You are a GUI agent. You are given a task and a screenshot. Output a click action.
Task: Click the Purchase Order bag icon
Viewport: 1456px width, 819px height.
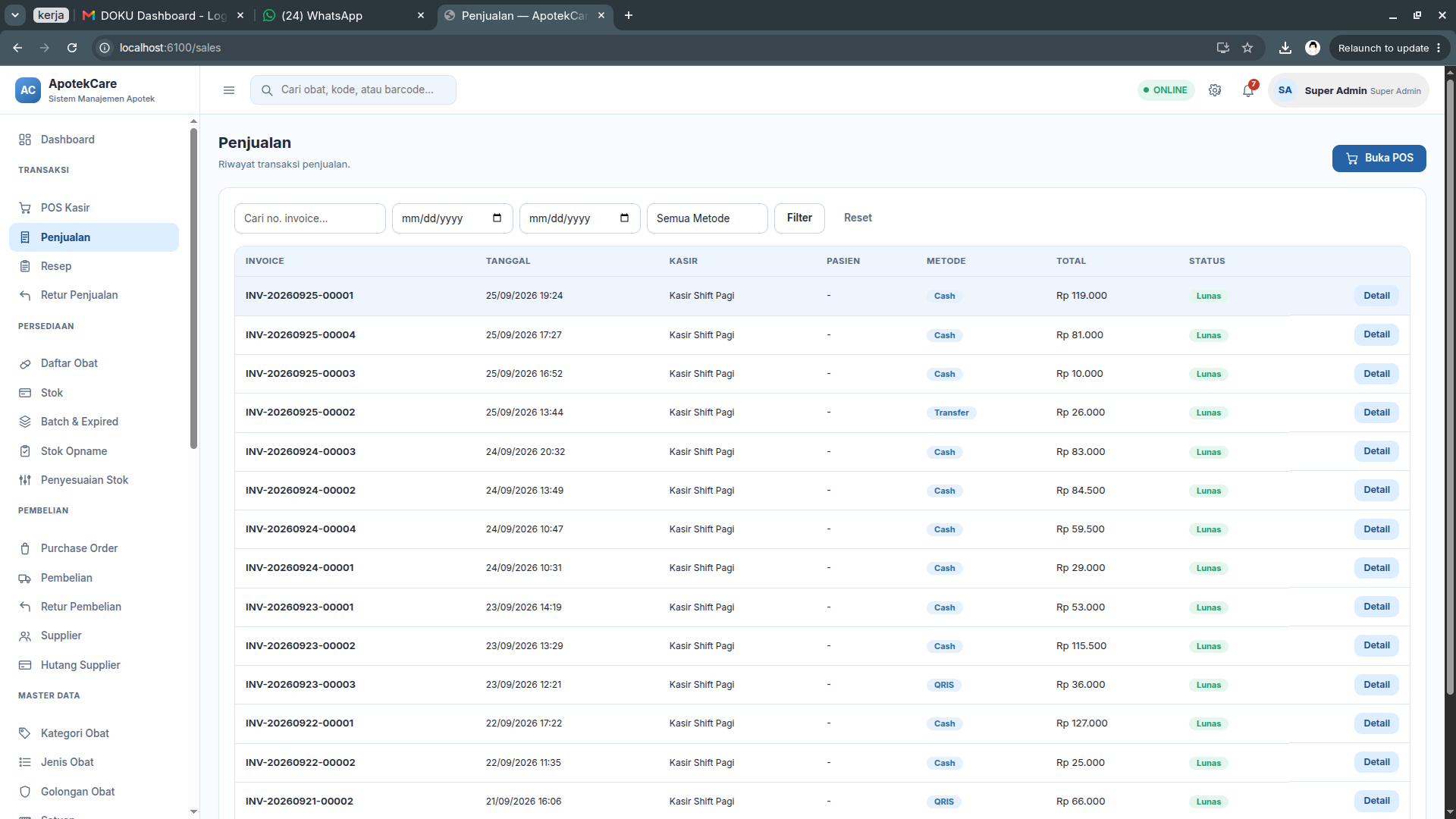pos(25,548)
